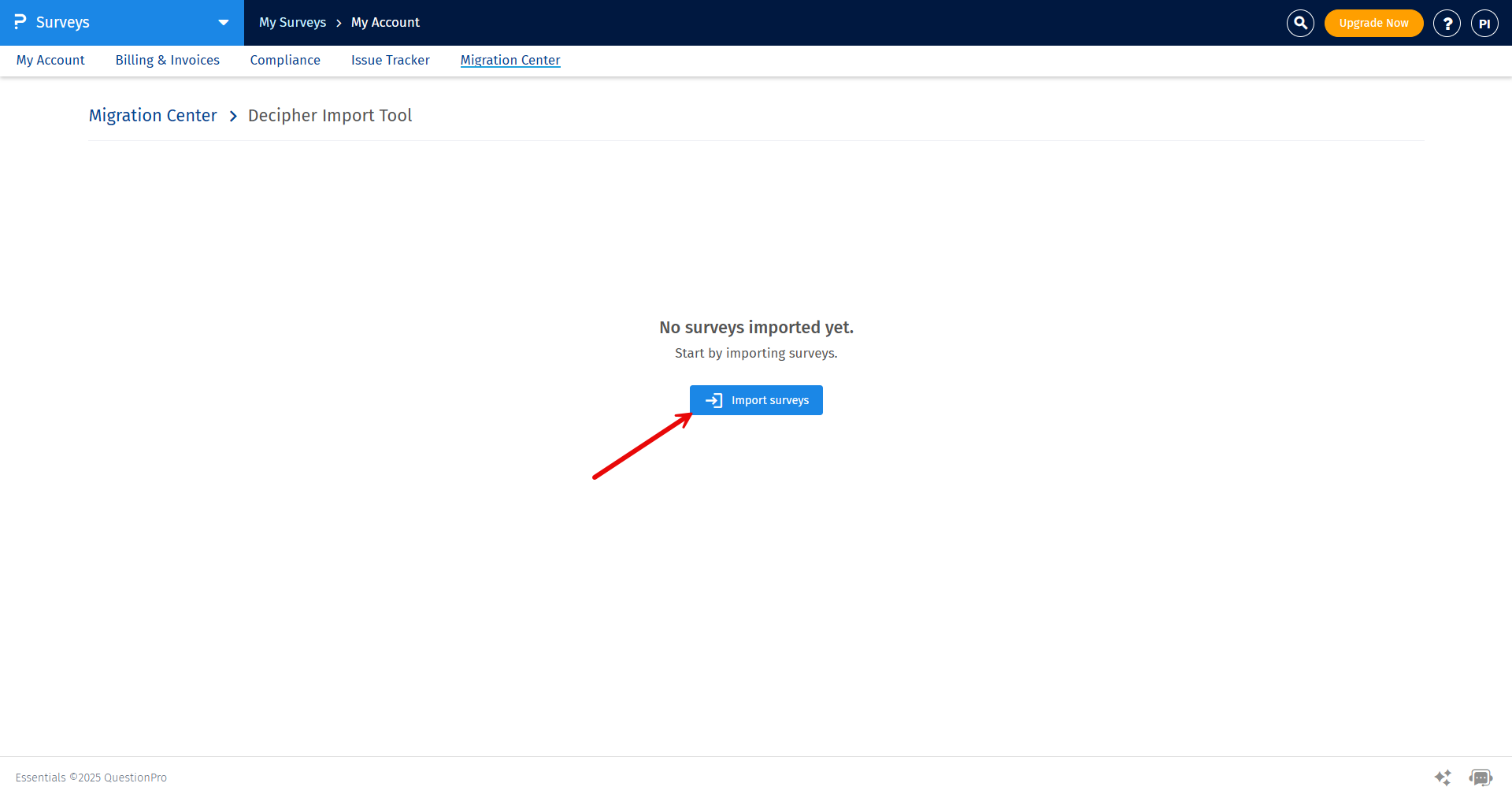This screenshot has width=1512, height=798.
Task: Click My Account in top breadcrumb
Action: [385, 23]
